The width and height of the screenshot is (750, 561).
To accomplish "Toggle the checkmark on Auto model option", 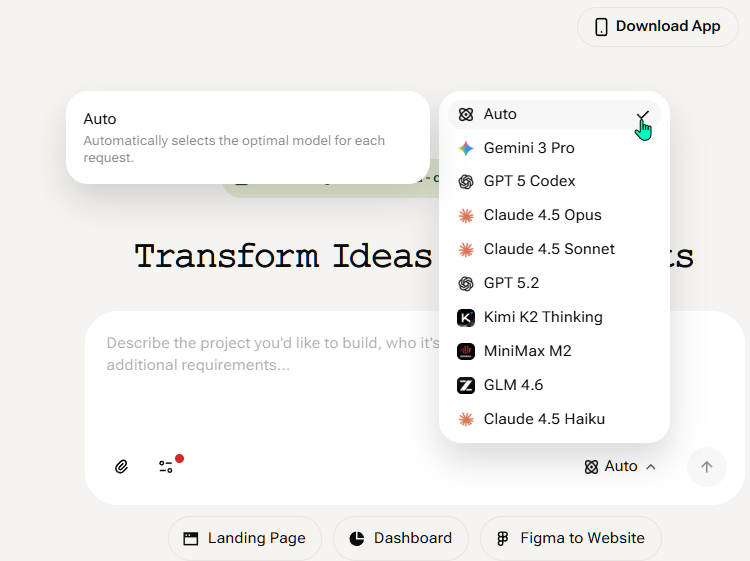I will pyautogui.click(x=643, y=115).
